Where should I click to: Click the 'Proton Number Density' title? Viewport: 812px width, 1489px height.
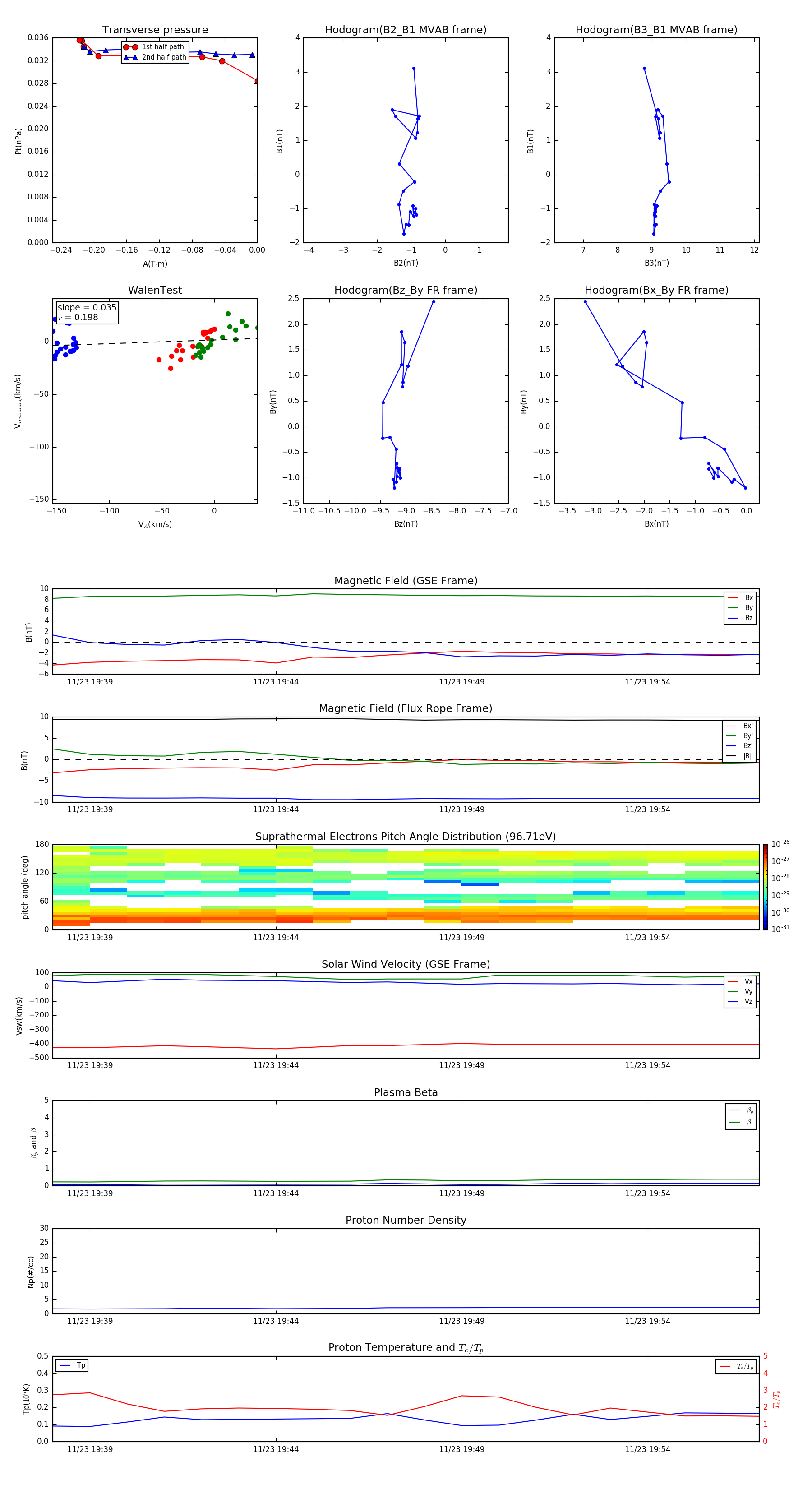tap(406, 1220)
